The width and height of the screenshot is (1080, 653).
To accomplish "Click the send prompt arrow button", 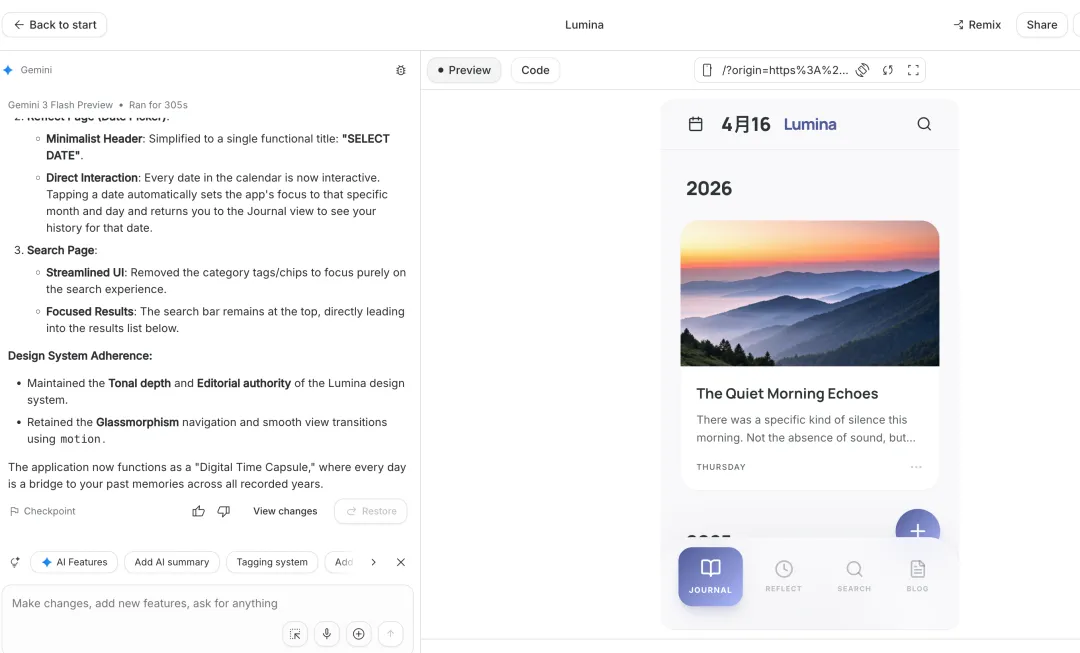I will click(391, 634).
